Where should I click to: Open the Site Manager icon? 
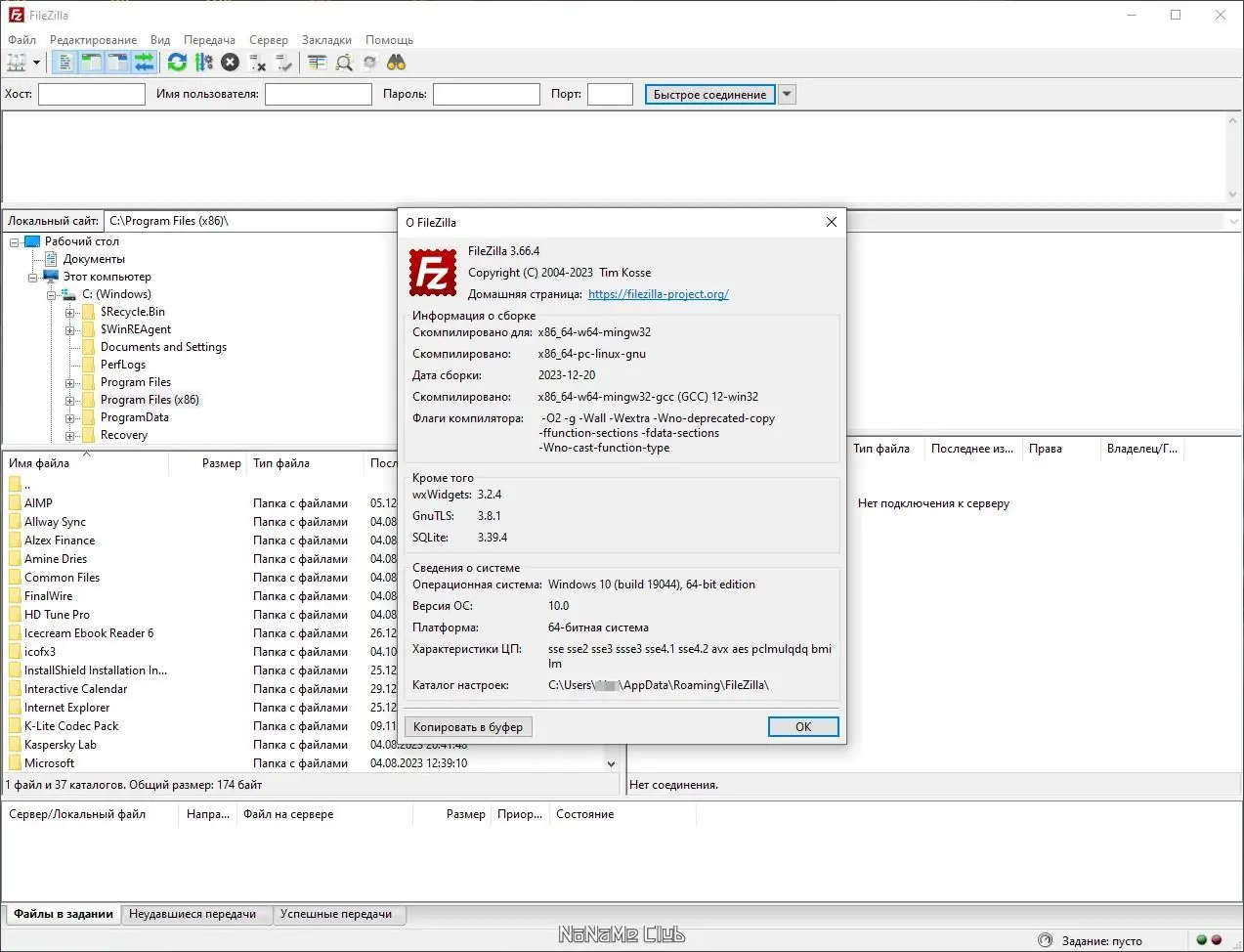(x=17, y=63)
